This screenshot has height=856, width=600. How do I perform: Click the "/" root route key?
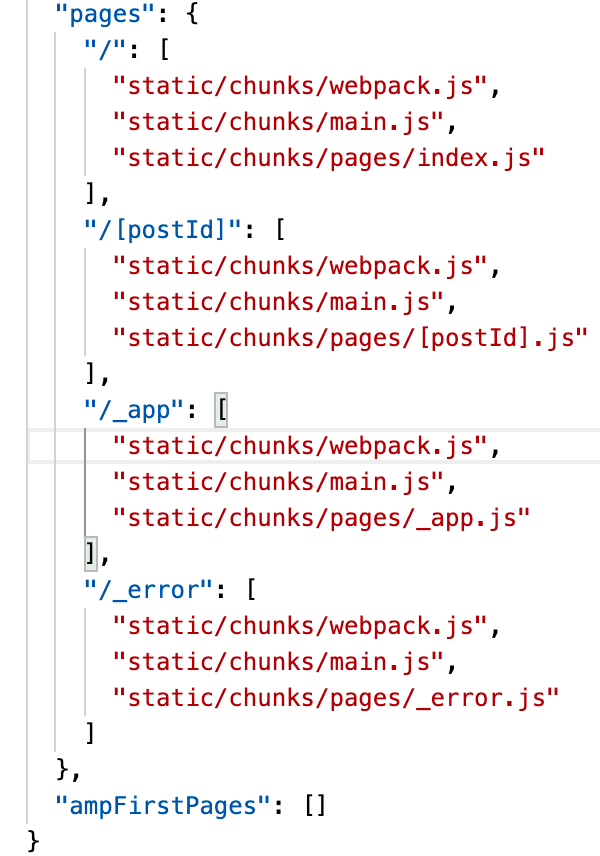coord(103,52)
